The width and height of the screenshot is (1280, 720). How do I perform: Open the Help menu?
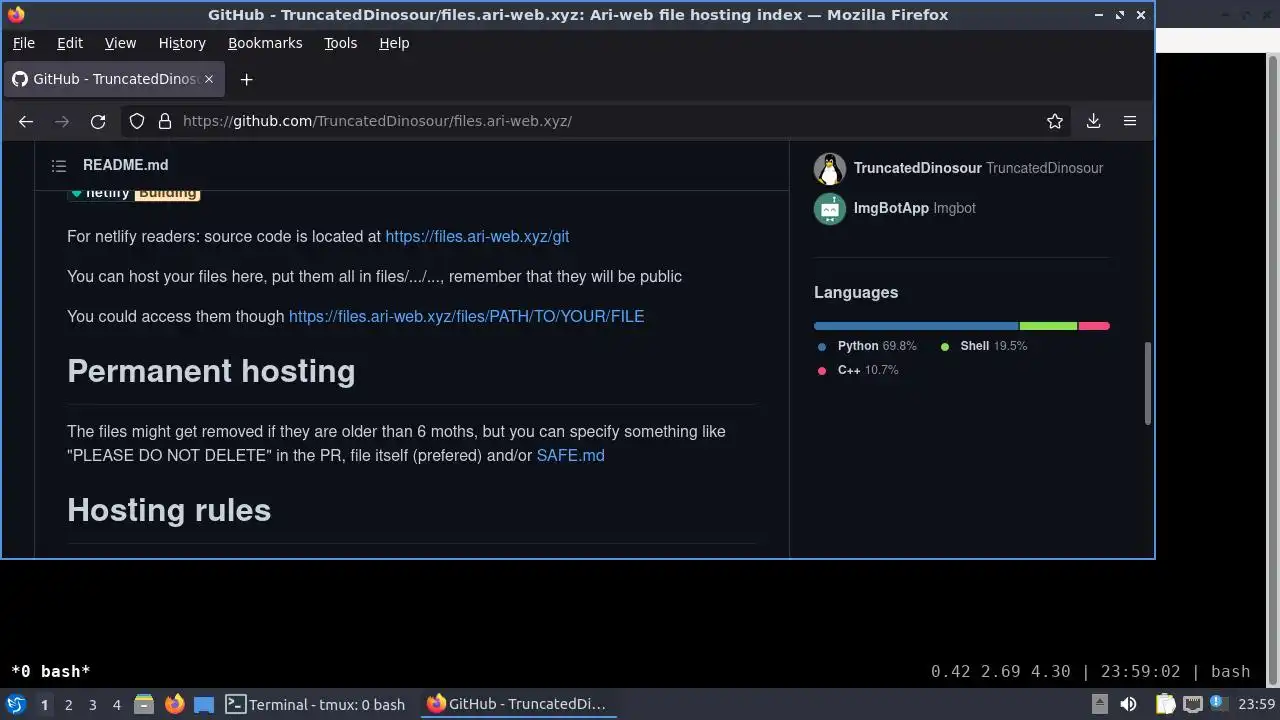(394, 43)
